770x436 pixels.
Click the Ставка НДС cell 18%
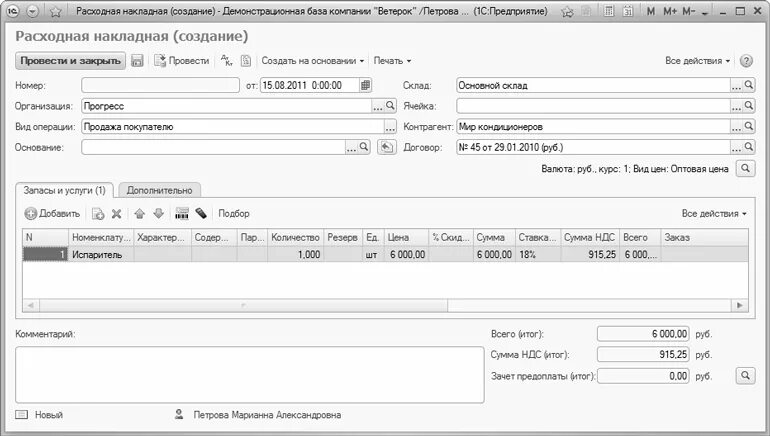(x=537, y=254)
